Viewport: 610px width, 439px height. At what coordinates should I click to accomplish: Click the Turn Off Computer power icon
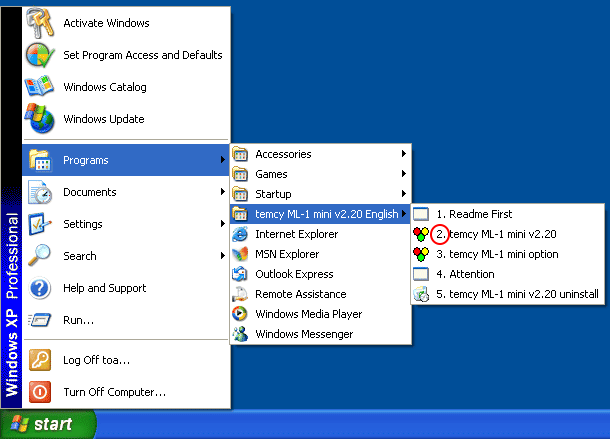click(40, 392)
